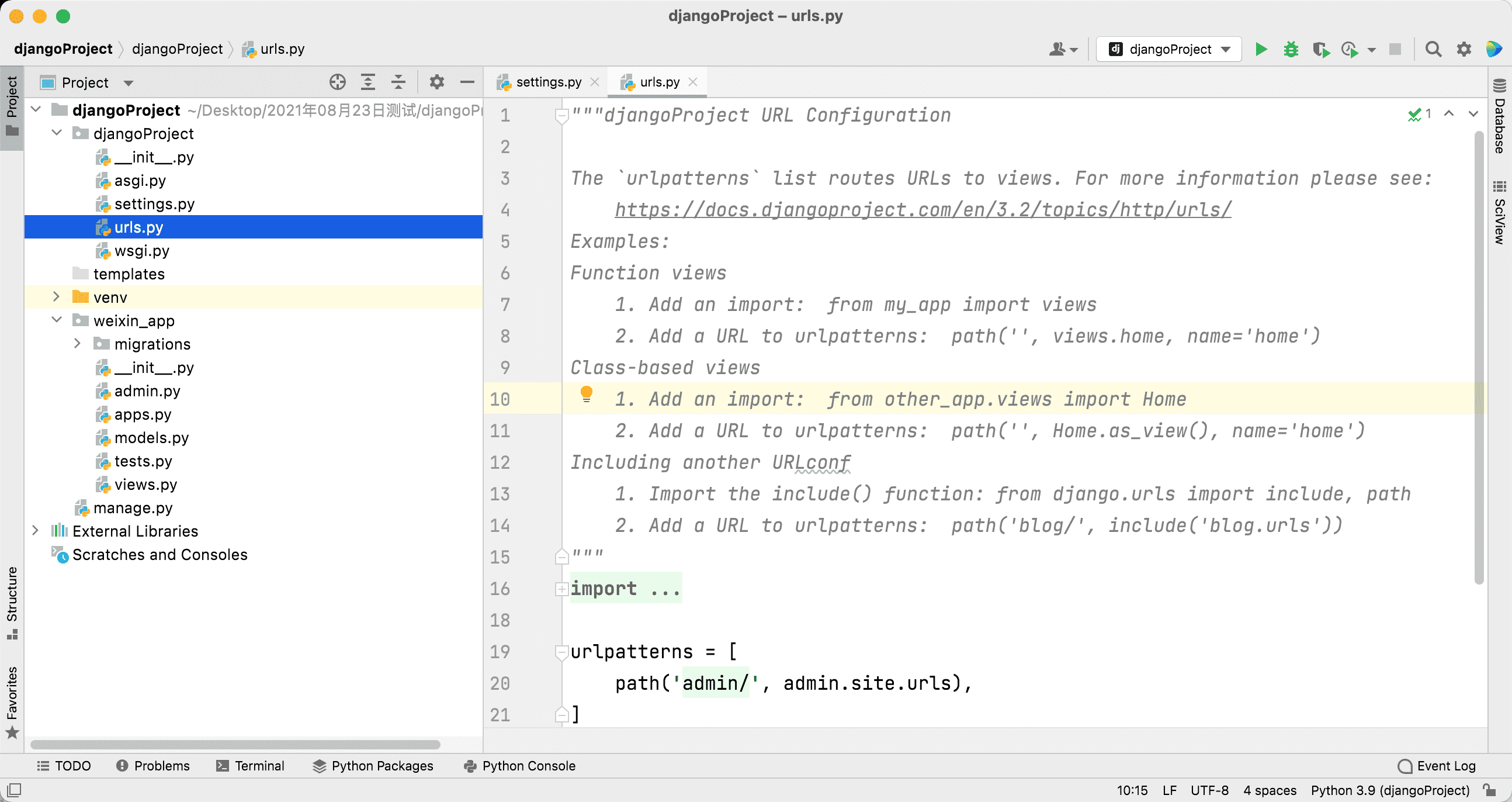
Task: Open the Project view type dropdown
Action: (x=129, y=83)
